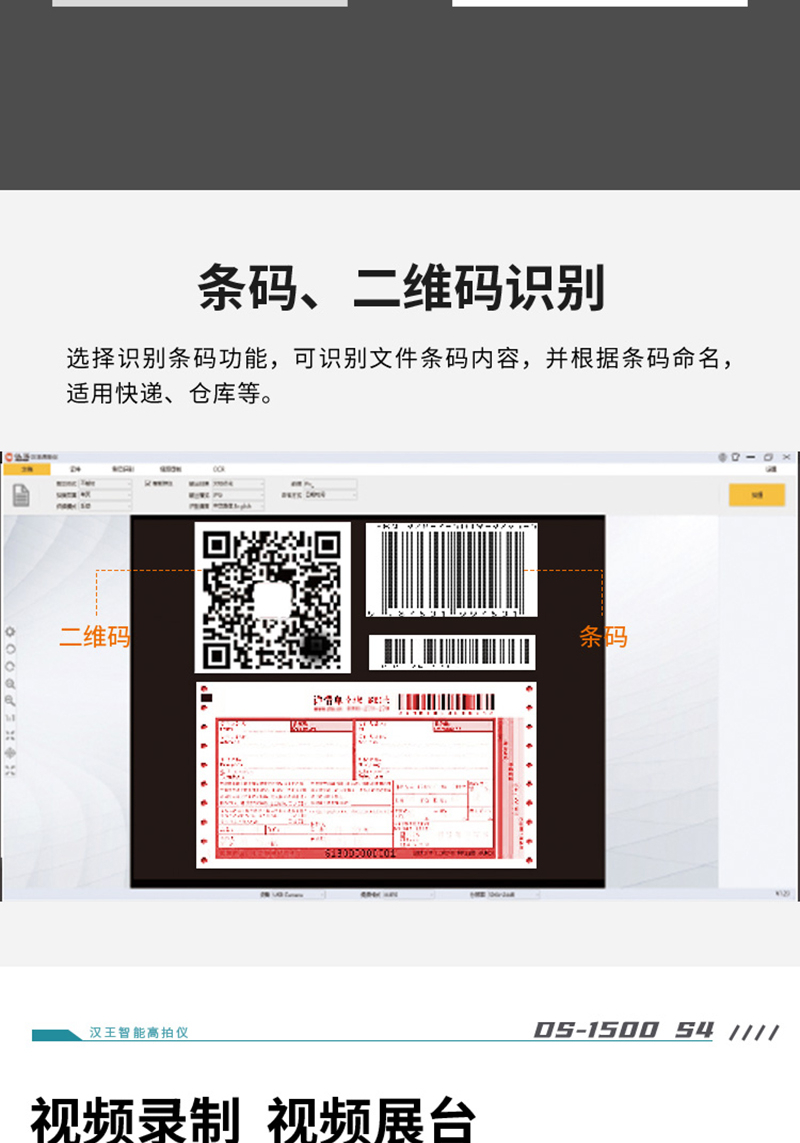Open the middle tab of the five ribbon tabs
800x1143 pixels.
(123, 469)
